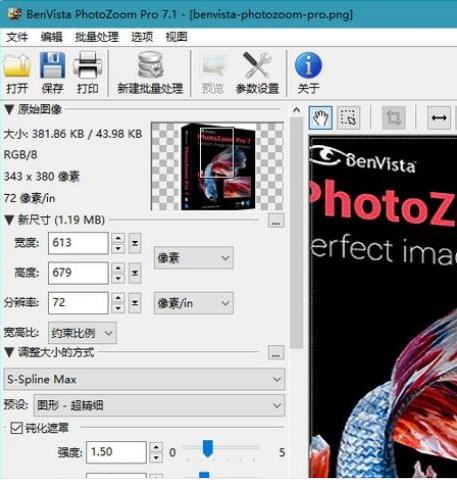Open the 视图 menu
The height and width of the screenshot is (480, 457).
(x=176, y=37)
